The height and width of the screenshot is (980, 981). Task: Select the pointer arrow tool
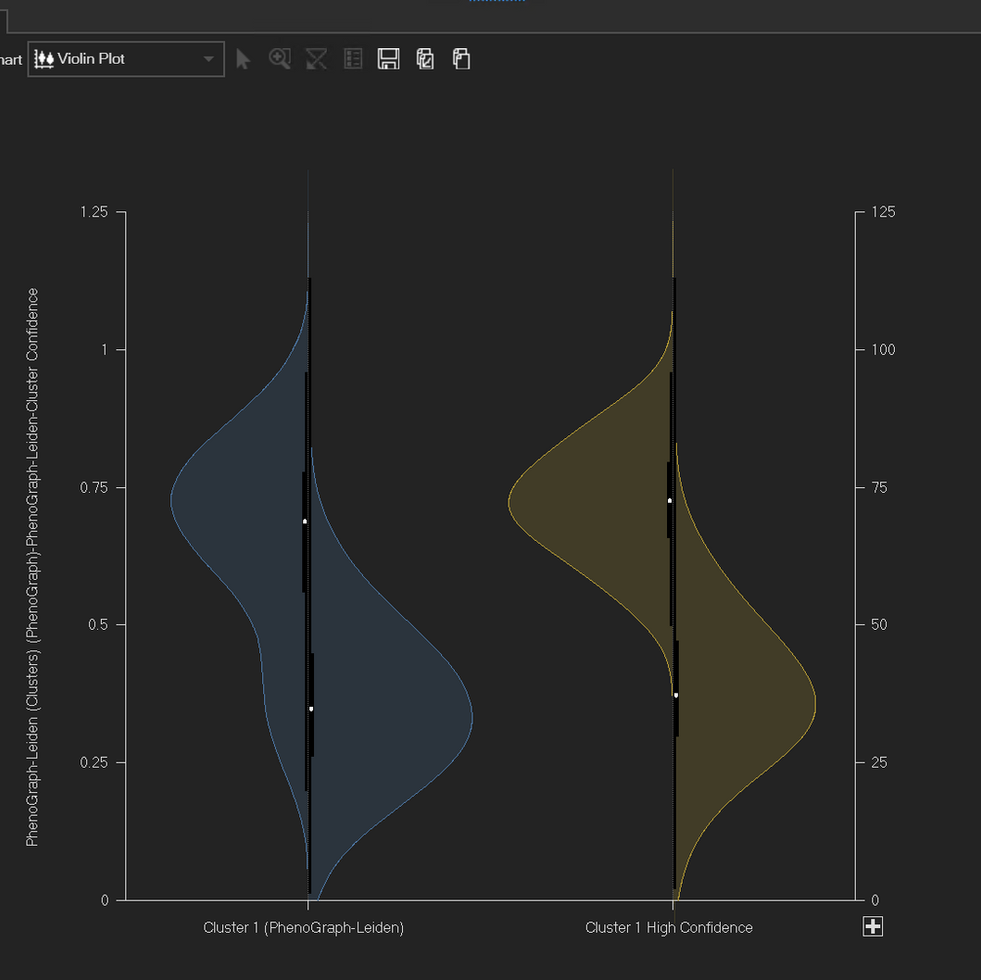coord(243,59)
